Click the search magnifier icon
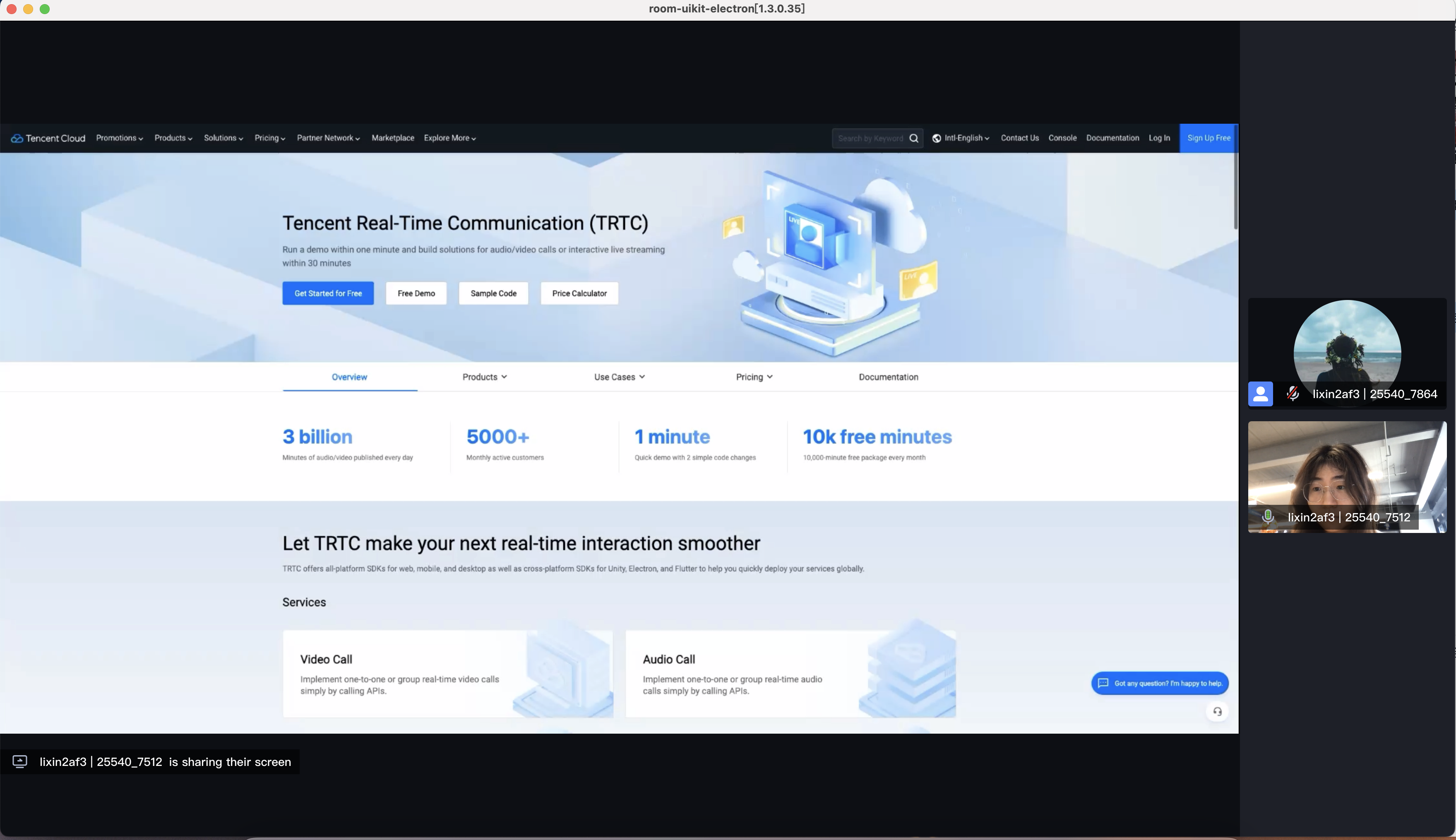 (x=914, y=138)
